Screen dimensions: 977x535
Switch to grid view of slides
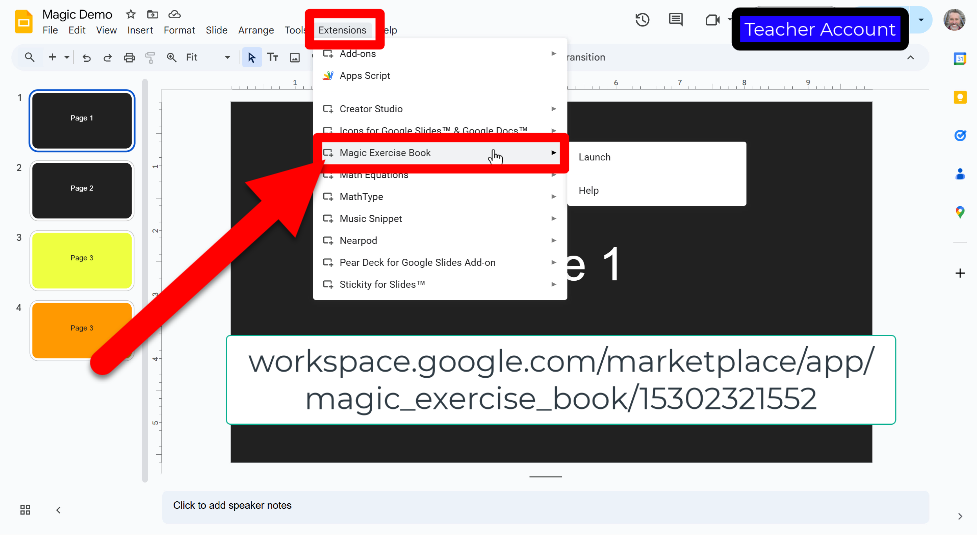click(25, 510)
